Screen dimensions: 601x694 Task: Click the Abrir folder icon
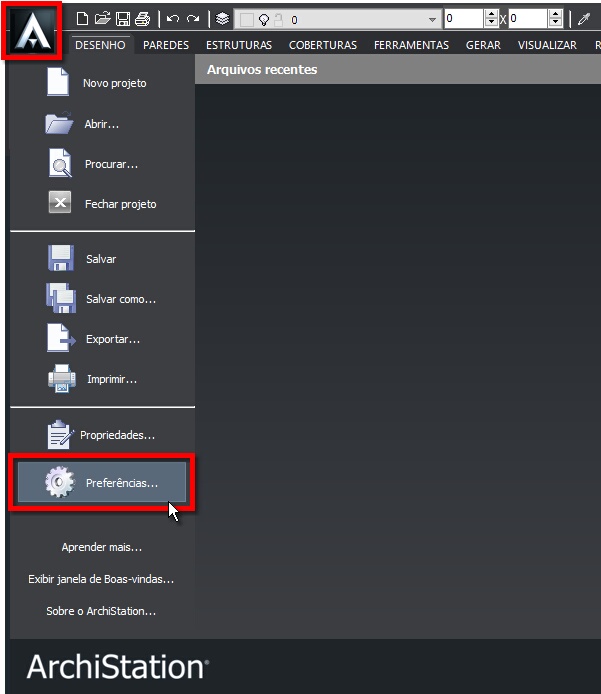(59, 123)
